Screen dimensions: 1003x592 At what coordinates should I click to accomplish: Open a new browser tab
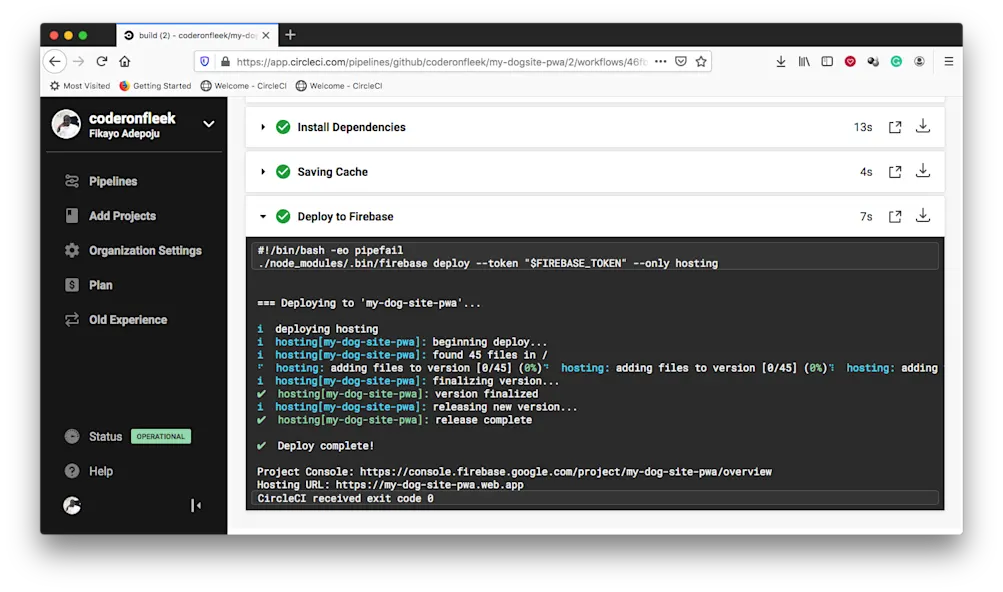tap(290, 35)
